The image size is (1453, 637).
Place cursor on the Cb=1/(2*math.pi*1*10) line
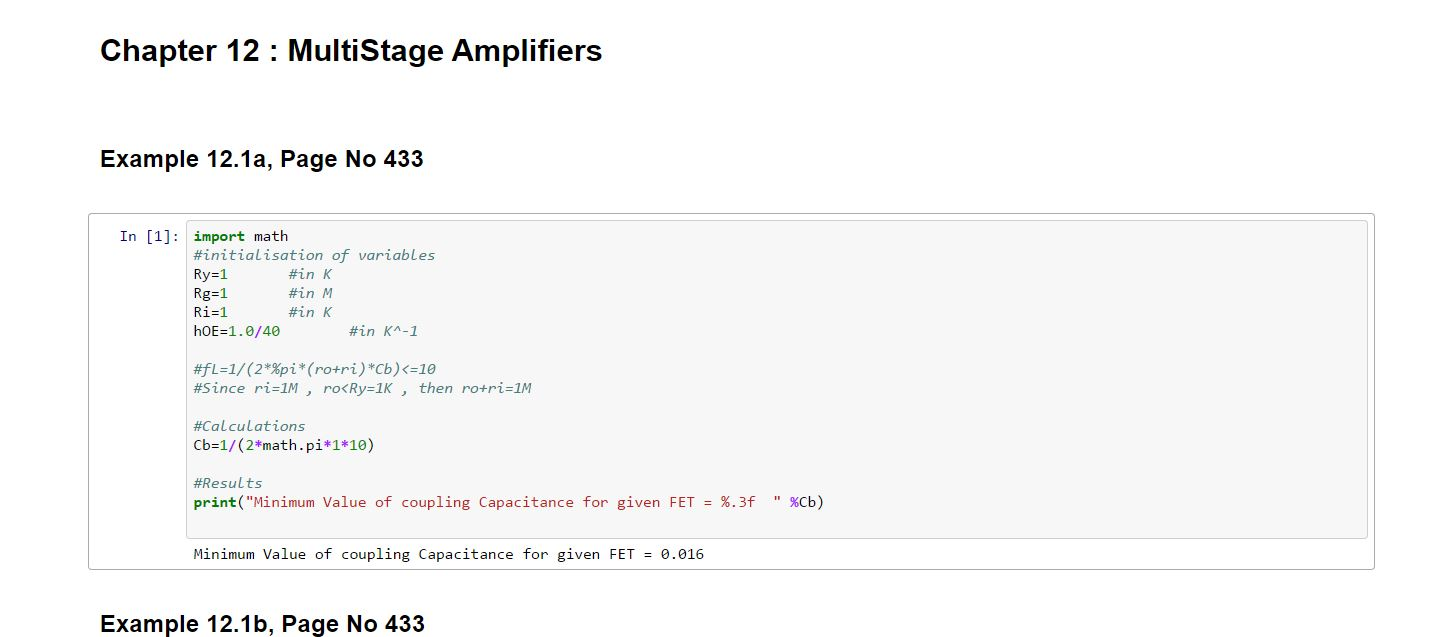pos(284,445)
